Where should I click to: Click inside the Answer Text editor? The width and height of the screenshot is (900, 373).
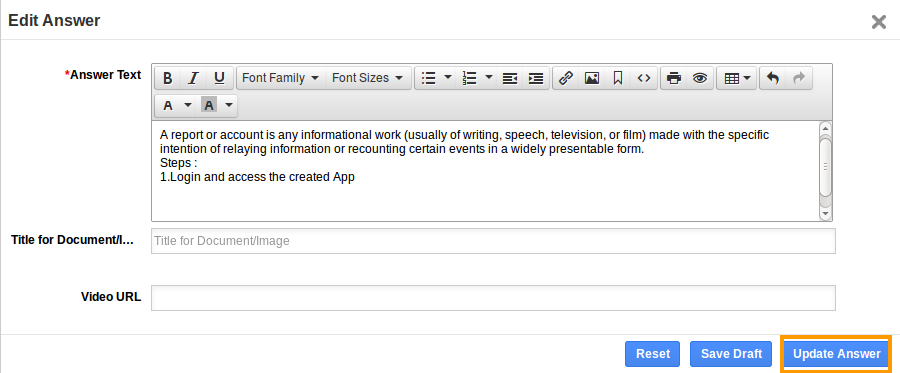click(485, 170)
